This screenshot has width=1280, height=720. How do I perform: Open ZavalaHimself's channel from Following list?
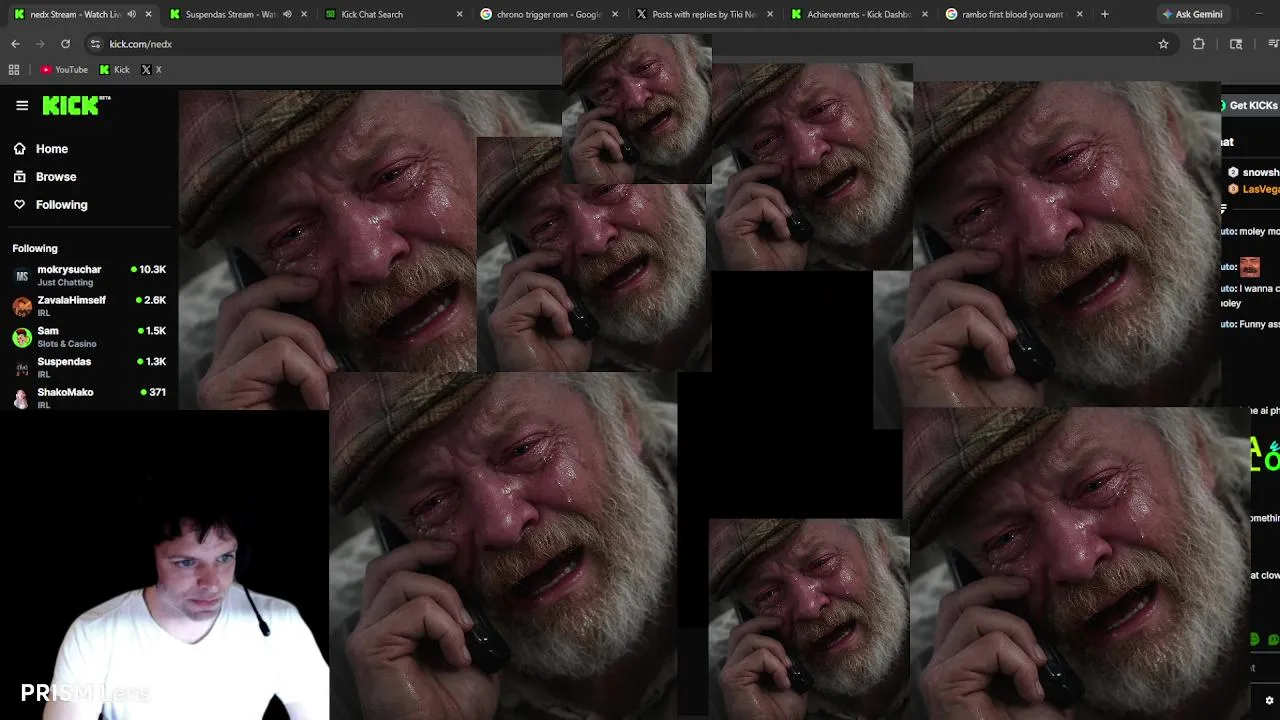pos(89,306)
